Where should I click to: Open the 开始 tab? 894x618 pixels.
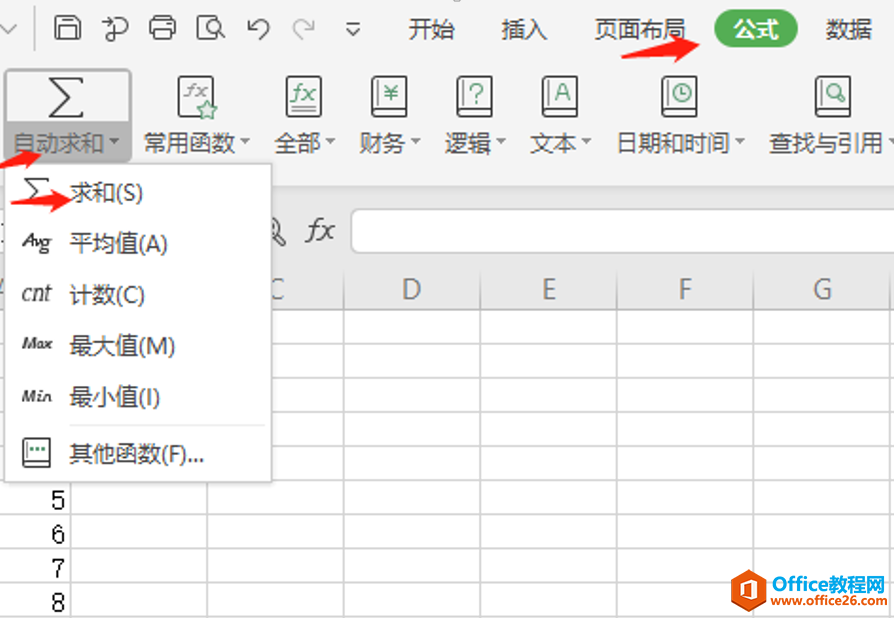[431, 29]
